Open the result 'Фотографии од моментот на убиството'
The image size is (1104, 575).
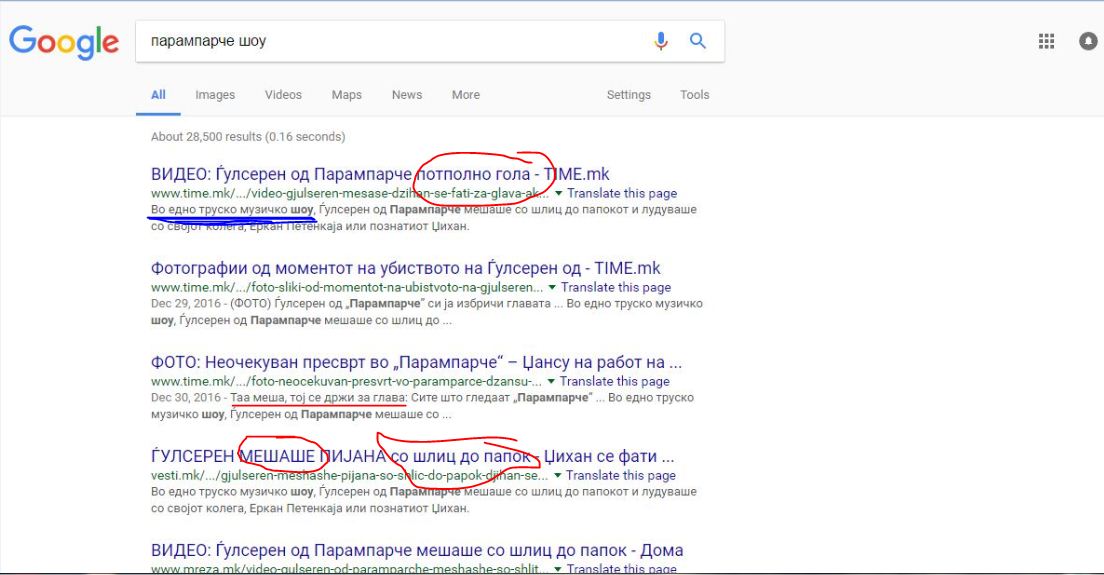[406, 268]
